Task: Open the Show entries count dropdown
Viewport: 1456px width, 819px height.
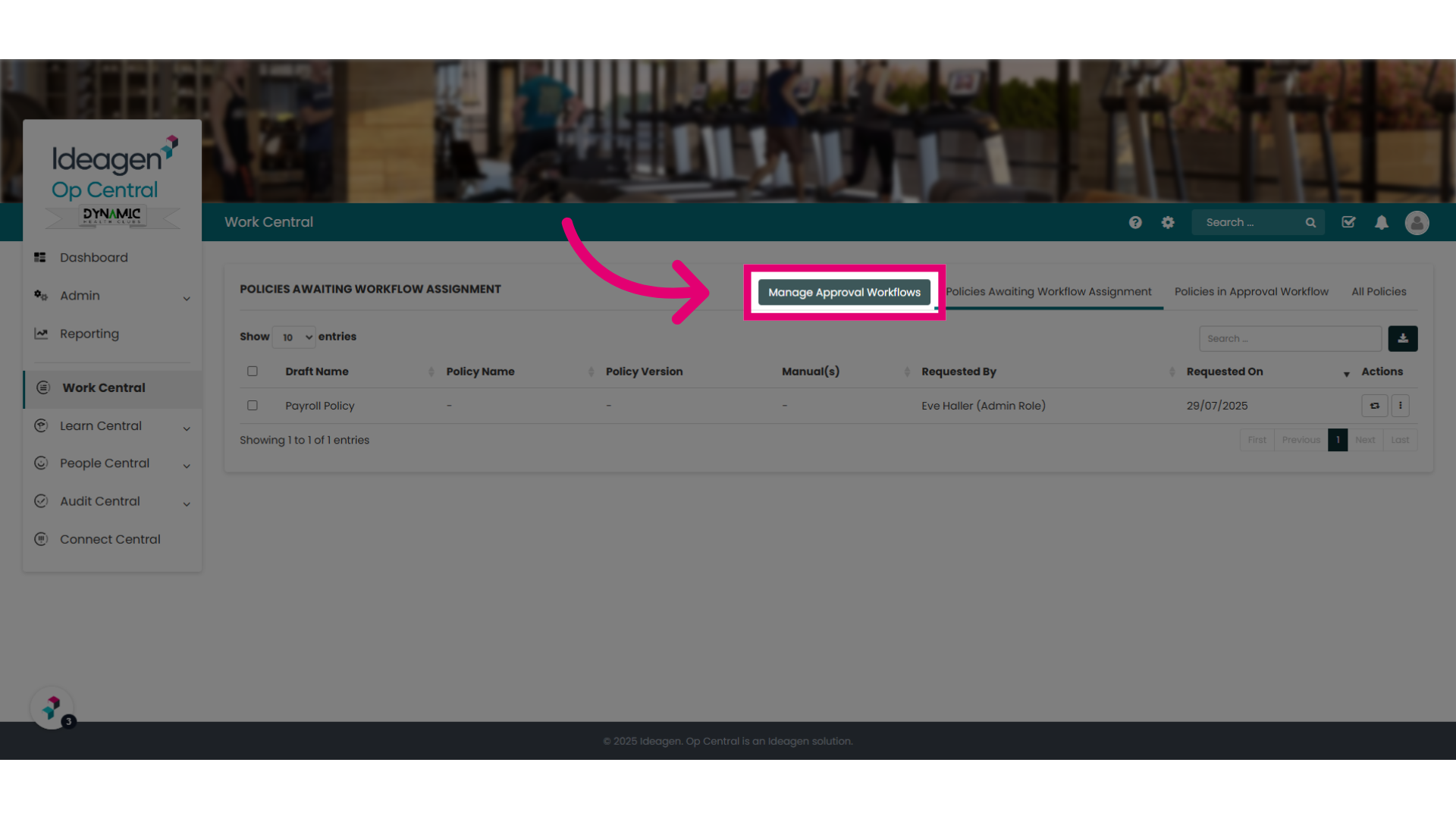Action: (x=293, y=337)
